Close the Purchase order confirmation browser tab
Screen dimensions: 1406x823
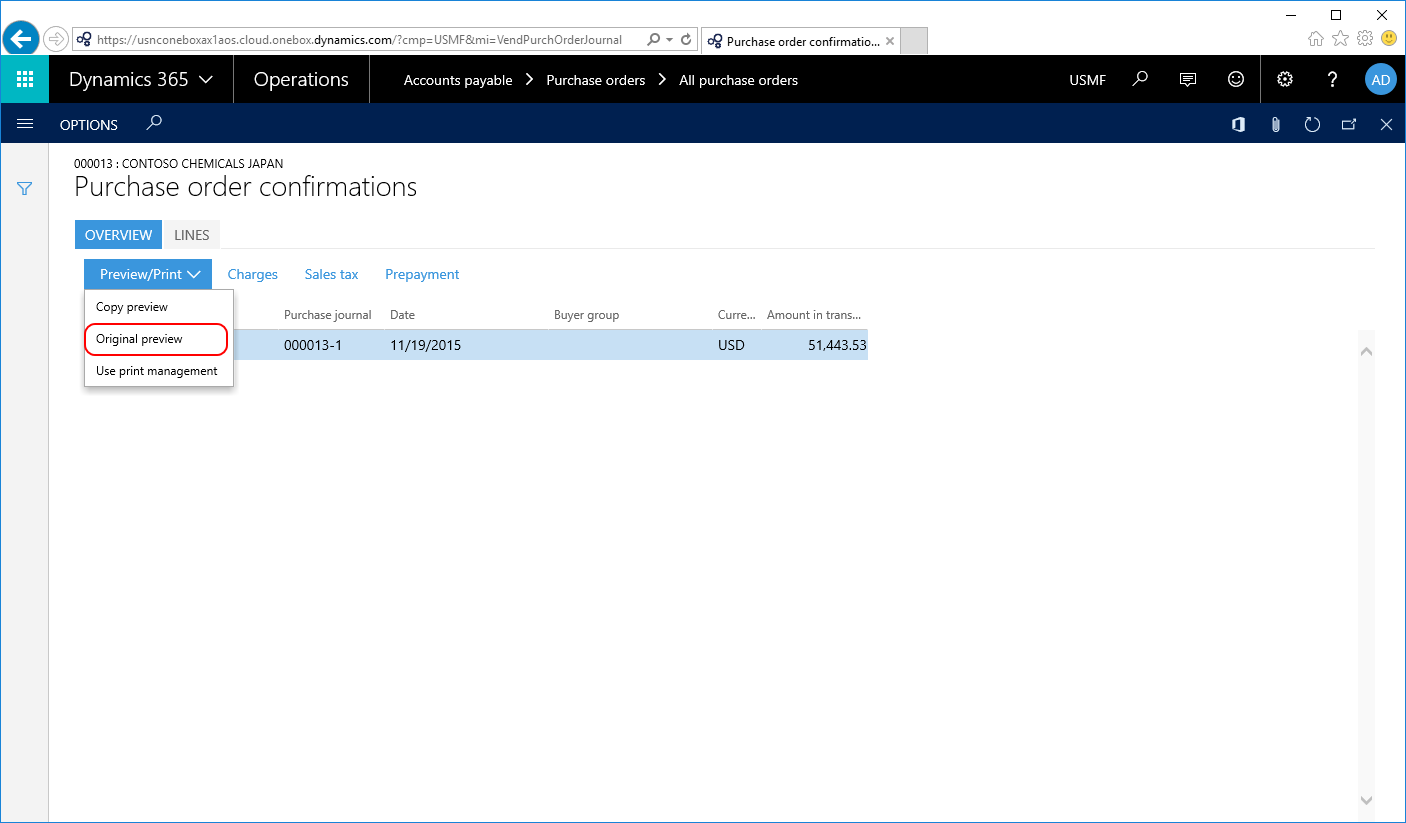click(x=890, y=41)
